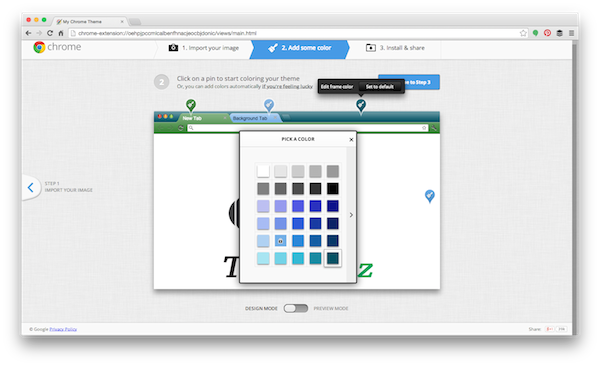Go back in the browser
Viewport: 600px width, 366px height.
pyautogui.click(x=28, y=33)
